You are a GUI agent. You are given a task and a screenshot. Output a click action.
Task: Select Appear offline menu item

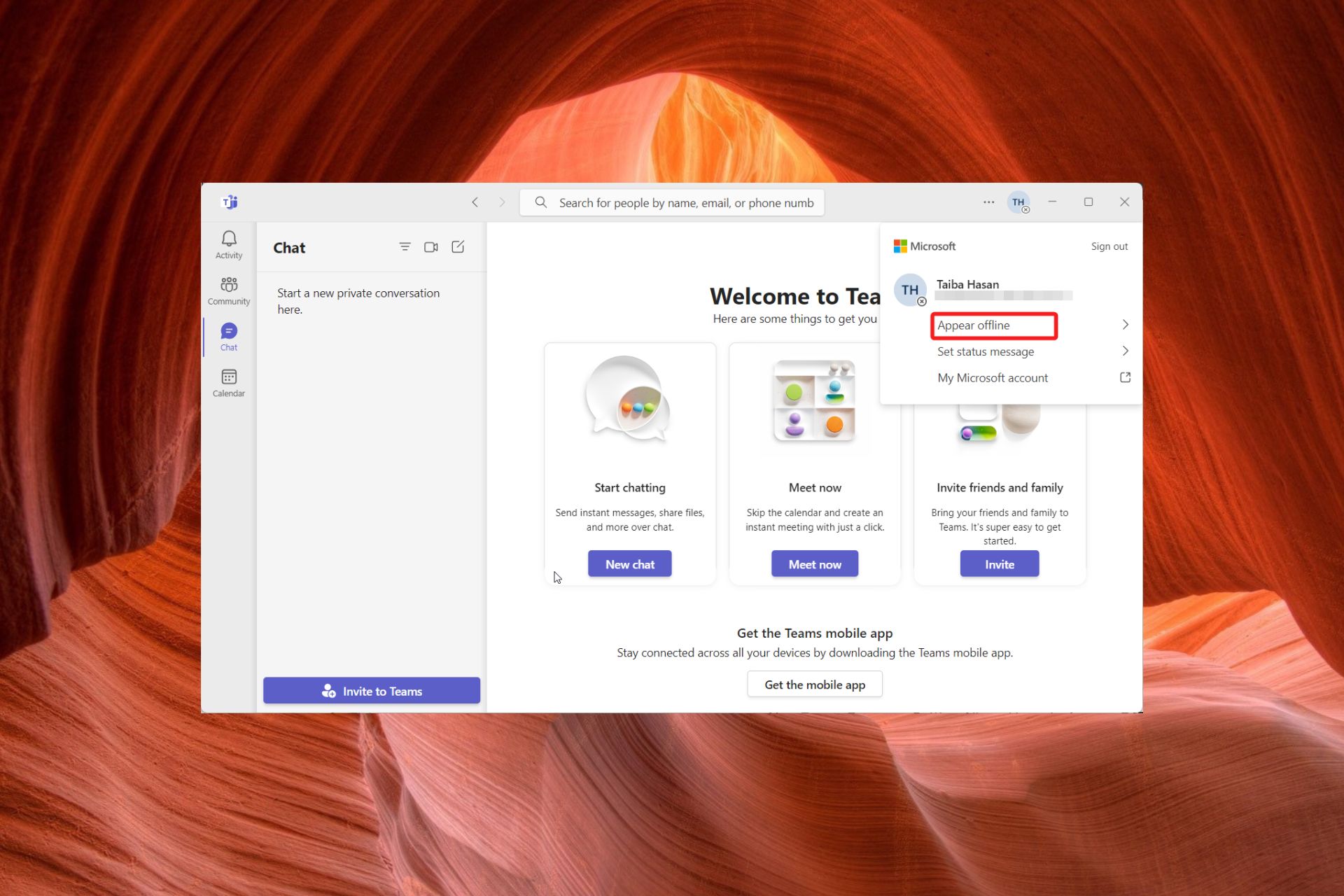click(993, 325)
